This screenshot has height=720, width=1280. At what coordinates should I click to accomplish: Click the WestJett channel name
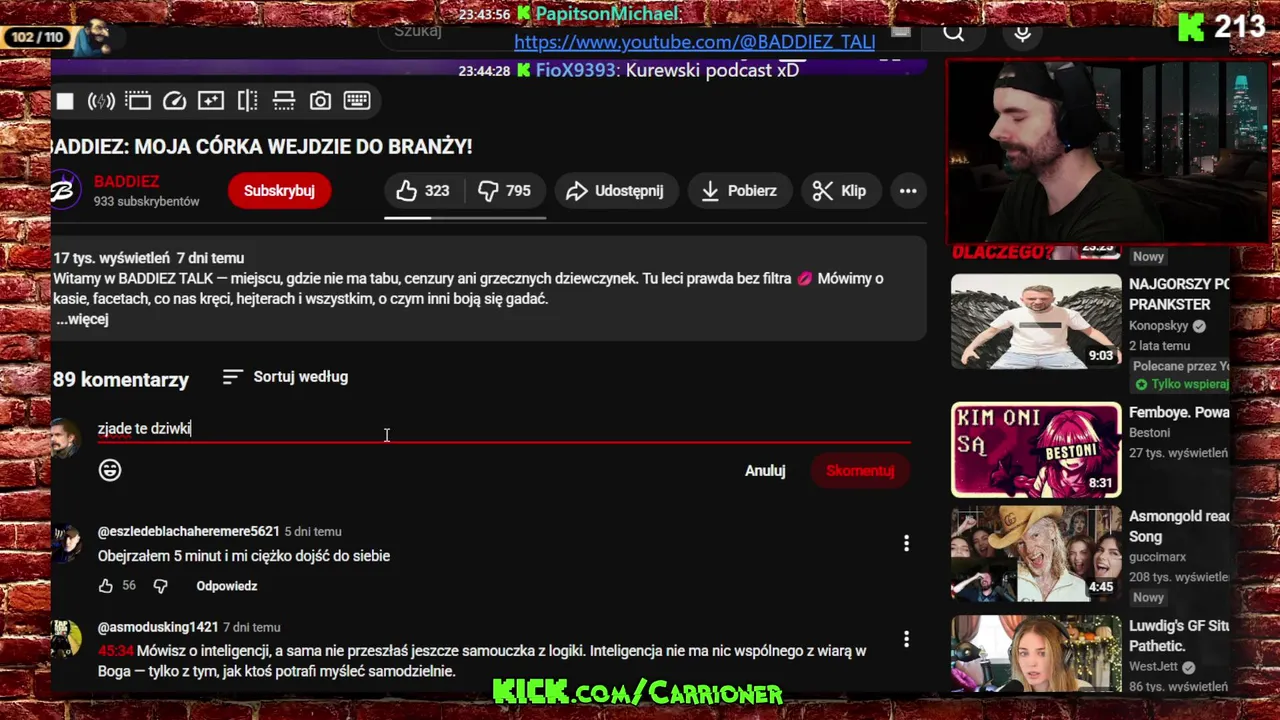pyautogui.click(x=1153, y=667)
